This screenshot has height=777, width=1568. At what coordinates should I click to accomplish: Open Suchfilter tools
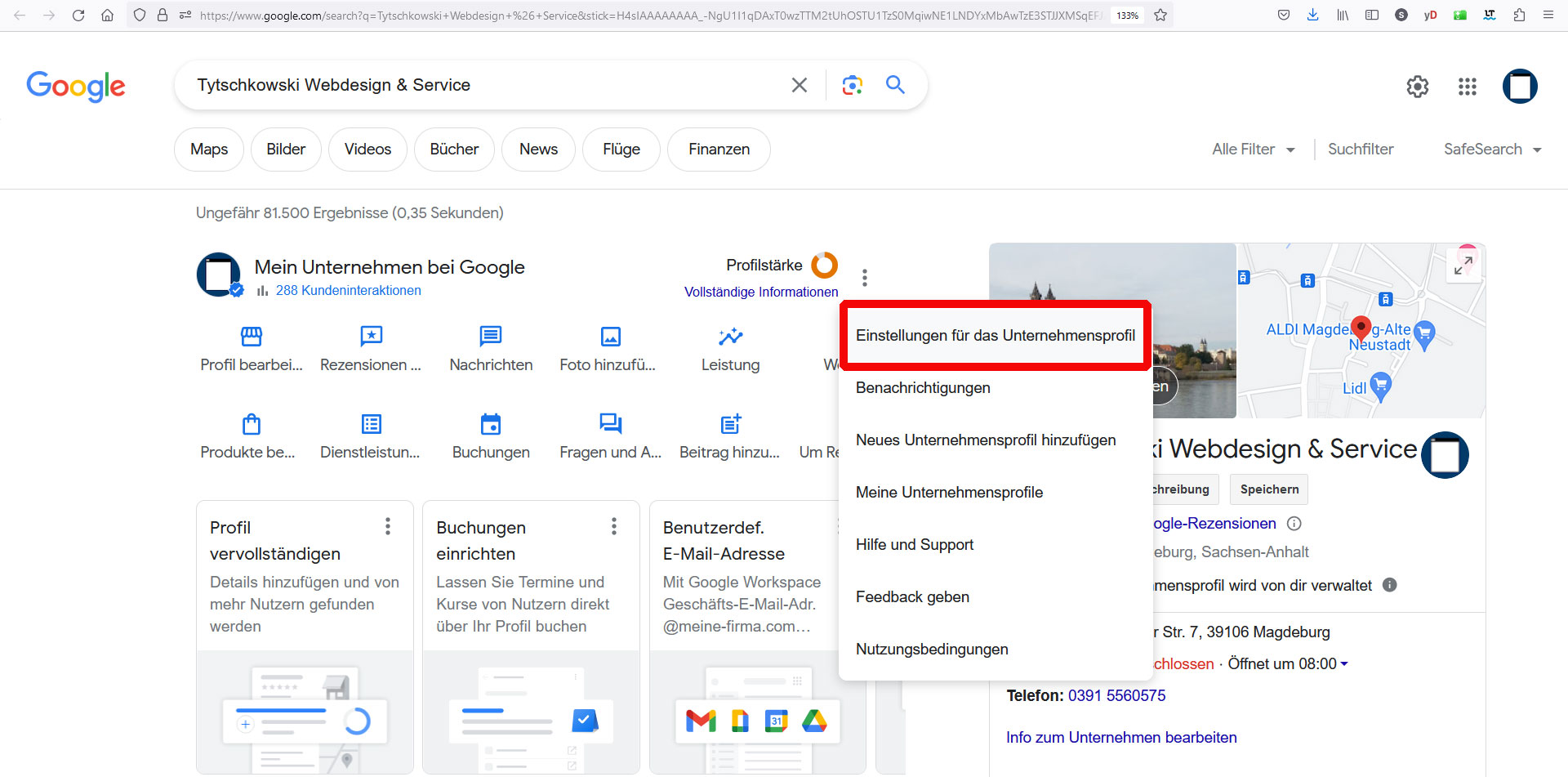pyautogui.click(x=1361, y=150)
